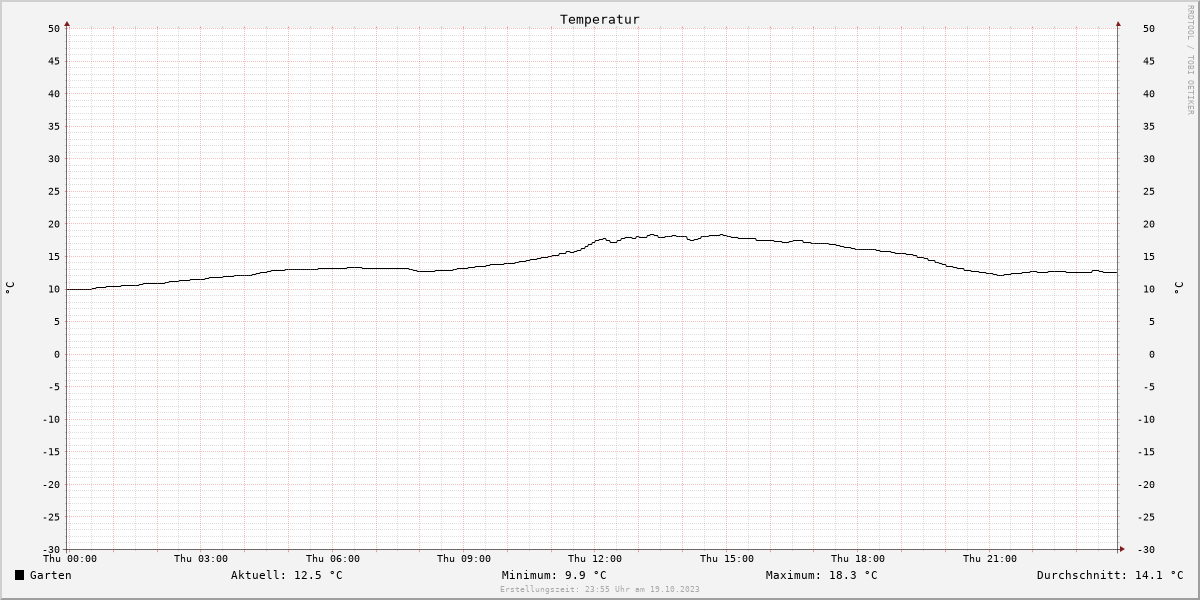This screenshot has height=600, width=1200.
Task: Click the Maximum: 18.3 °C readout
Action: 822,575
